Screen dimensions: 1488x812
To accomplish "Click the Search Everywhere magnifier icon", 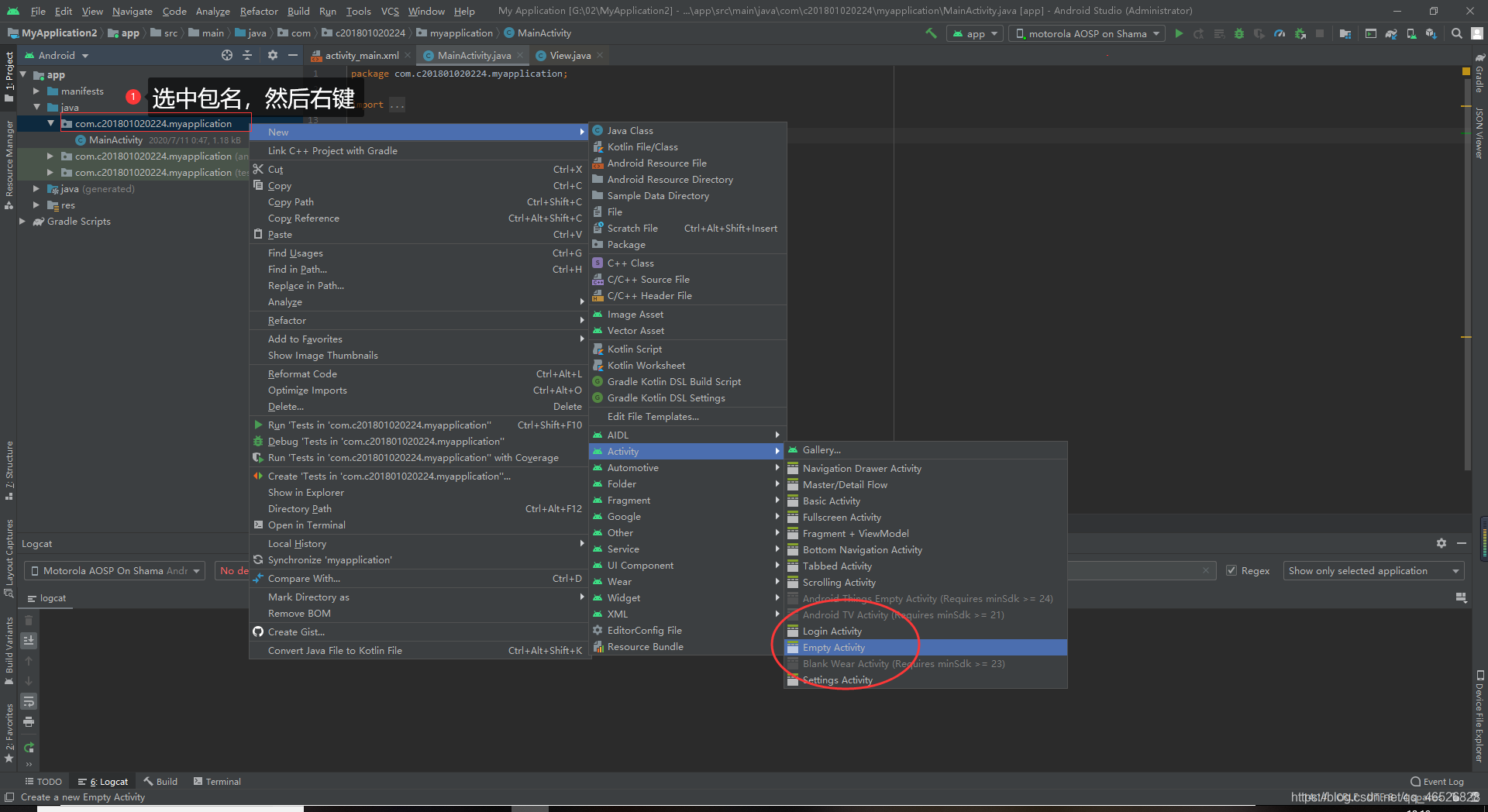I will [x=1457, y=33].
